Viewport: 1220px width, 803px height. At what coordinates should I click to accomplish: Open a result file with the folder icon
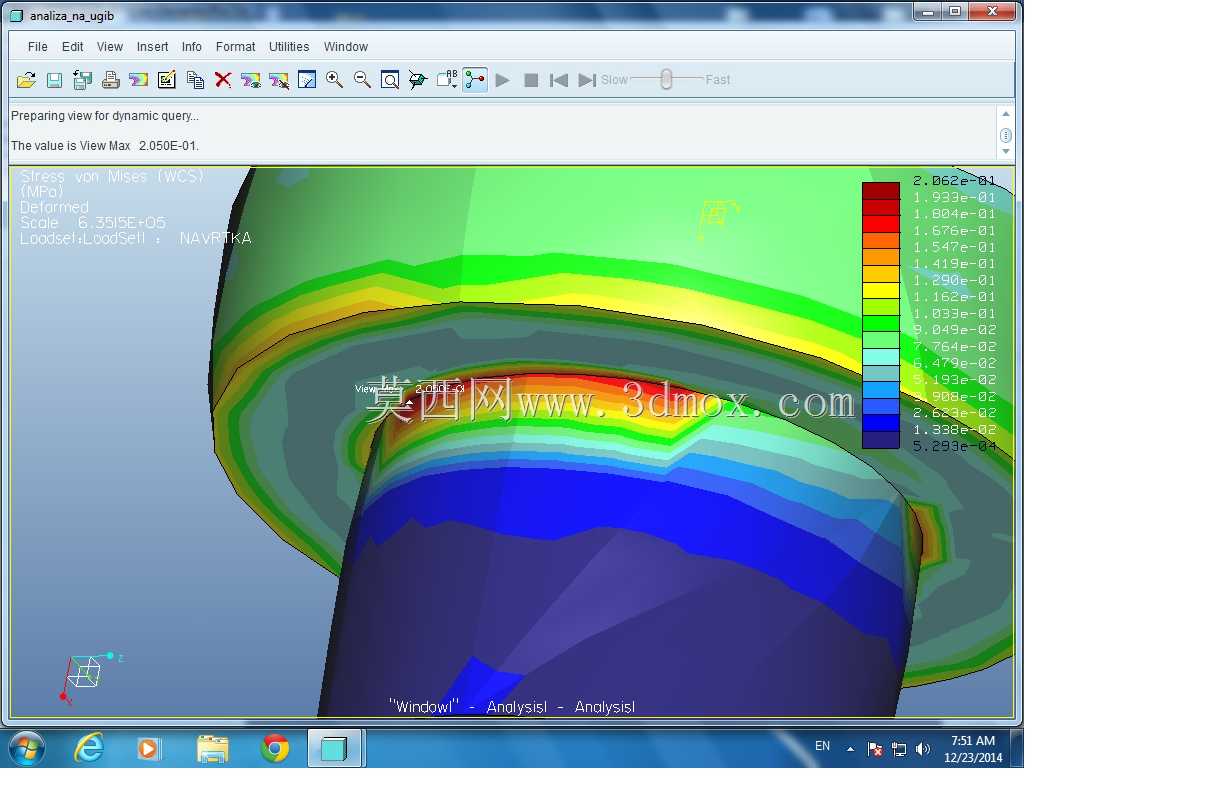pyautogui.click(x=27, y=80)
